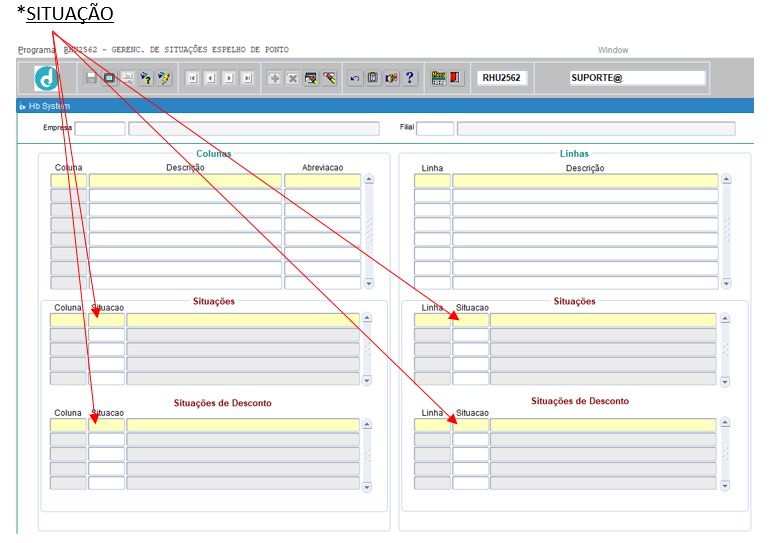
Task: Click the 'Linhas' panel heading
Action: 574,153
